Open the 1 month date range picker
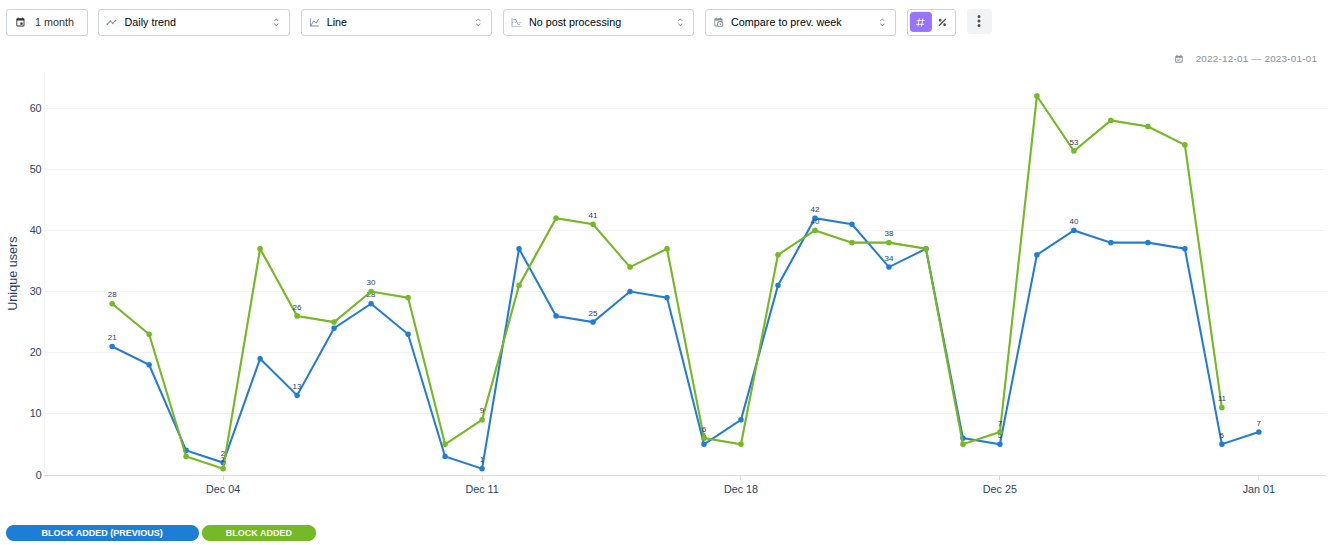The image size is (1331, 545). pos(47,22)
